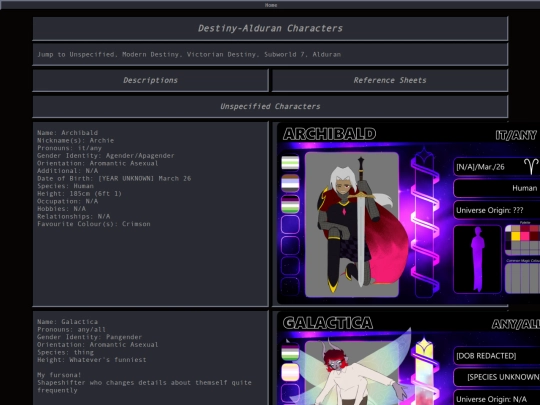Click 'Favourite Colour(s): Crimson' line
The height and width of the screenshot is (405, 540).
[x=94, y=224]
